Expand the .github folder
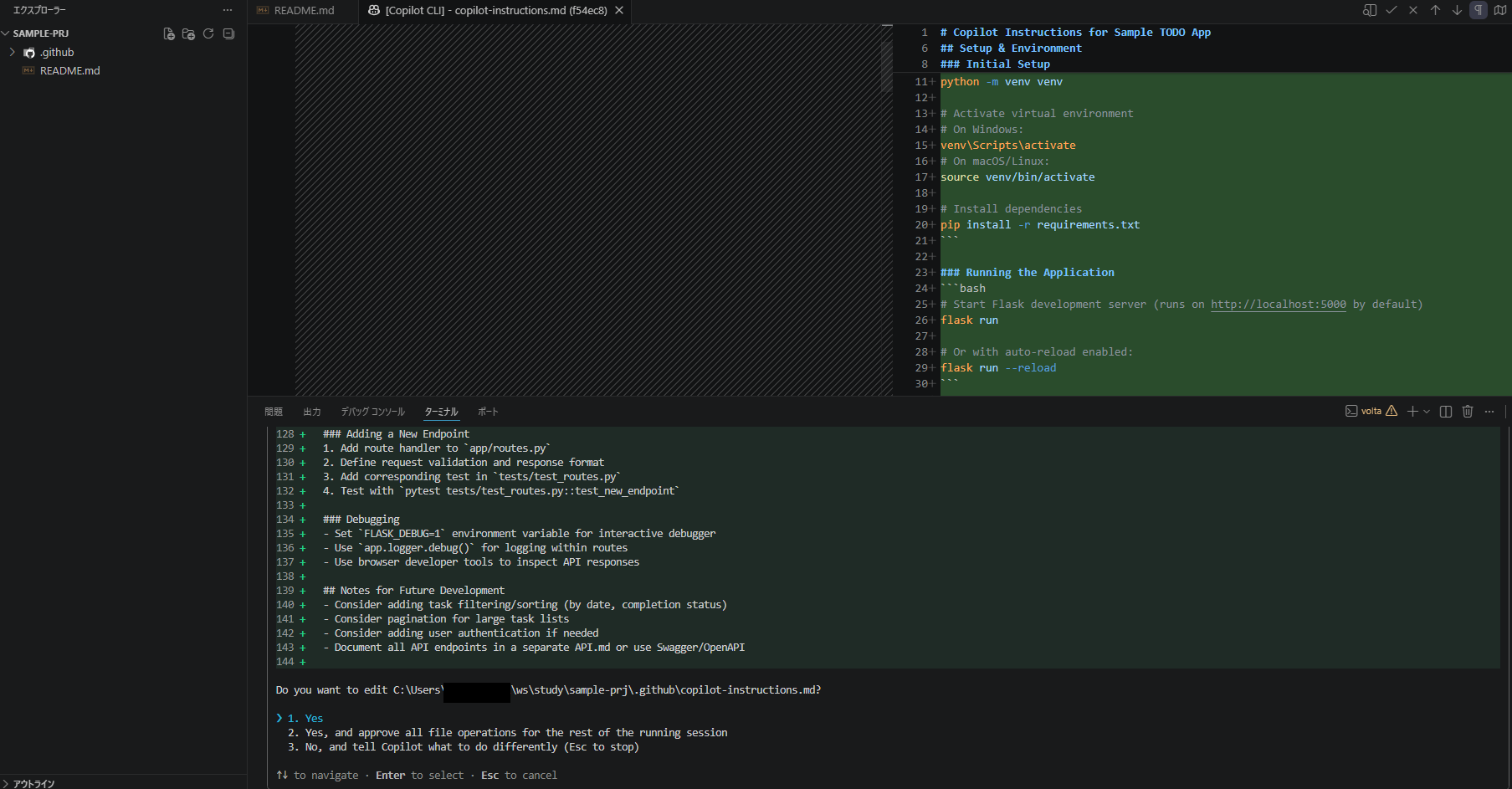This screenshot has height=789, width=1512. click(x=13, y=52)
